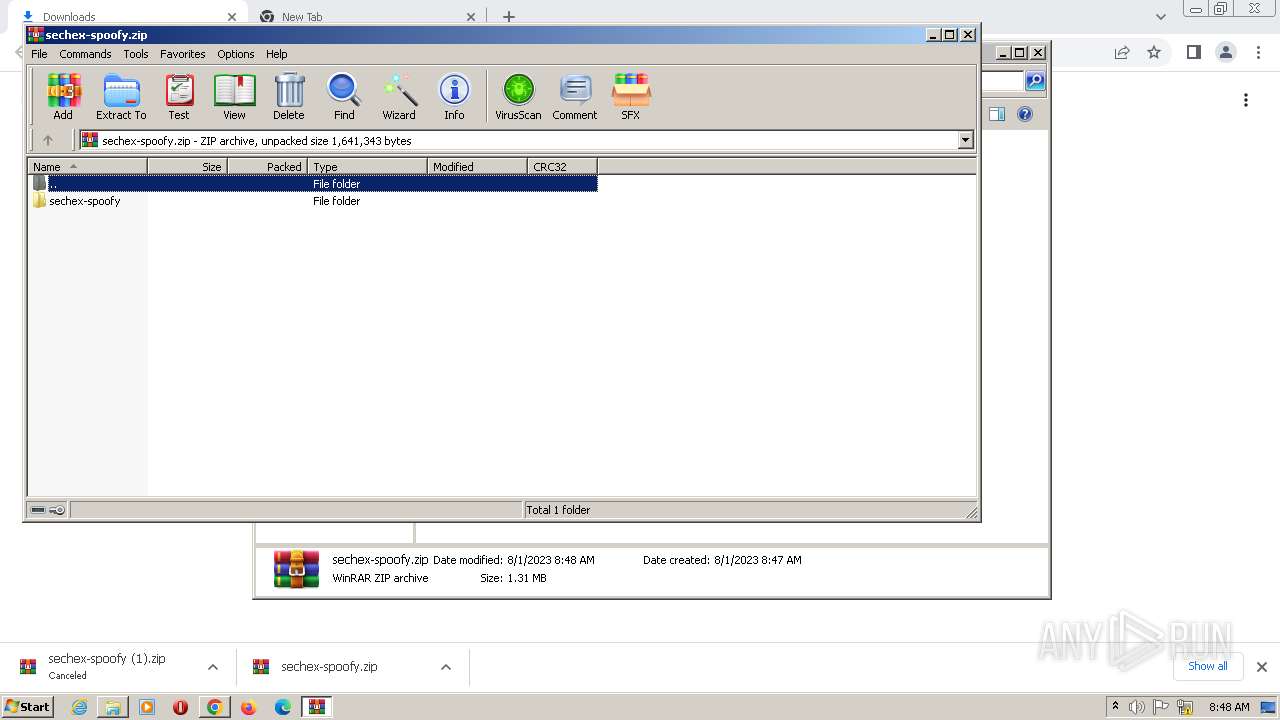
Task: Open Chrome three-dot main menu
Action: (1259, 53)
